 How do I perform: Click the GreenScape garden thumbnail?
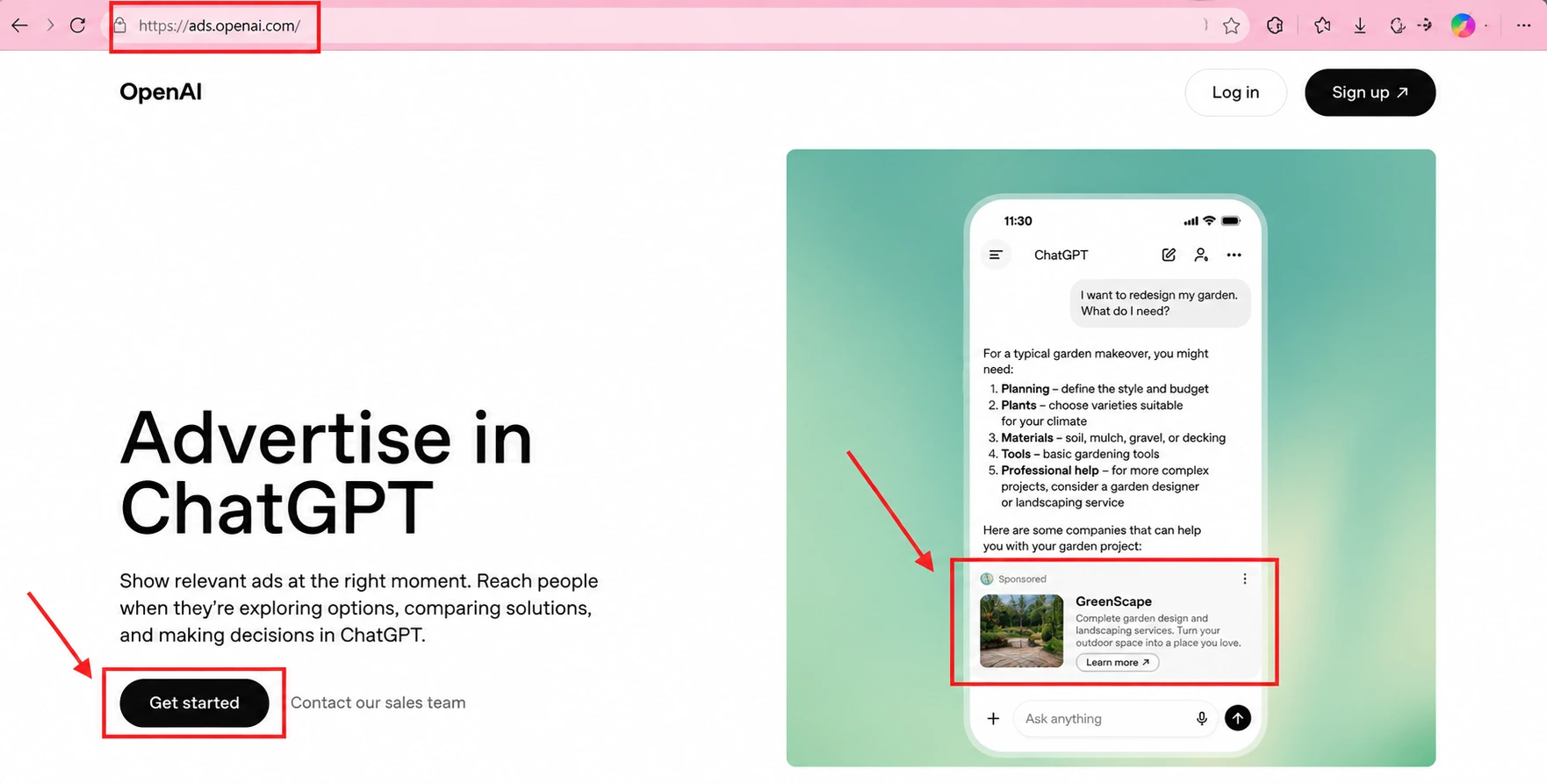click(x=1021, y=631)
